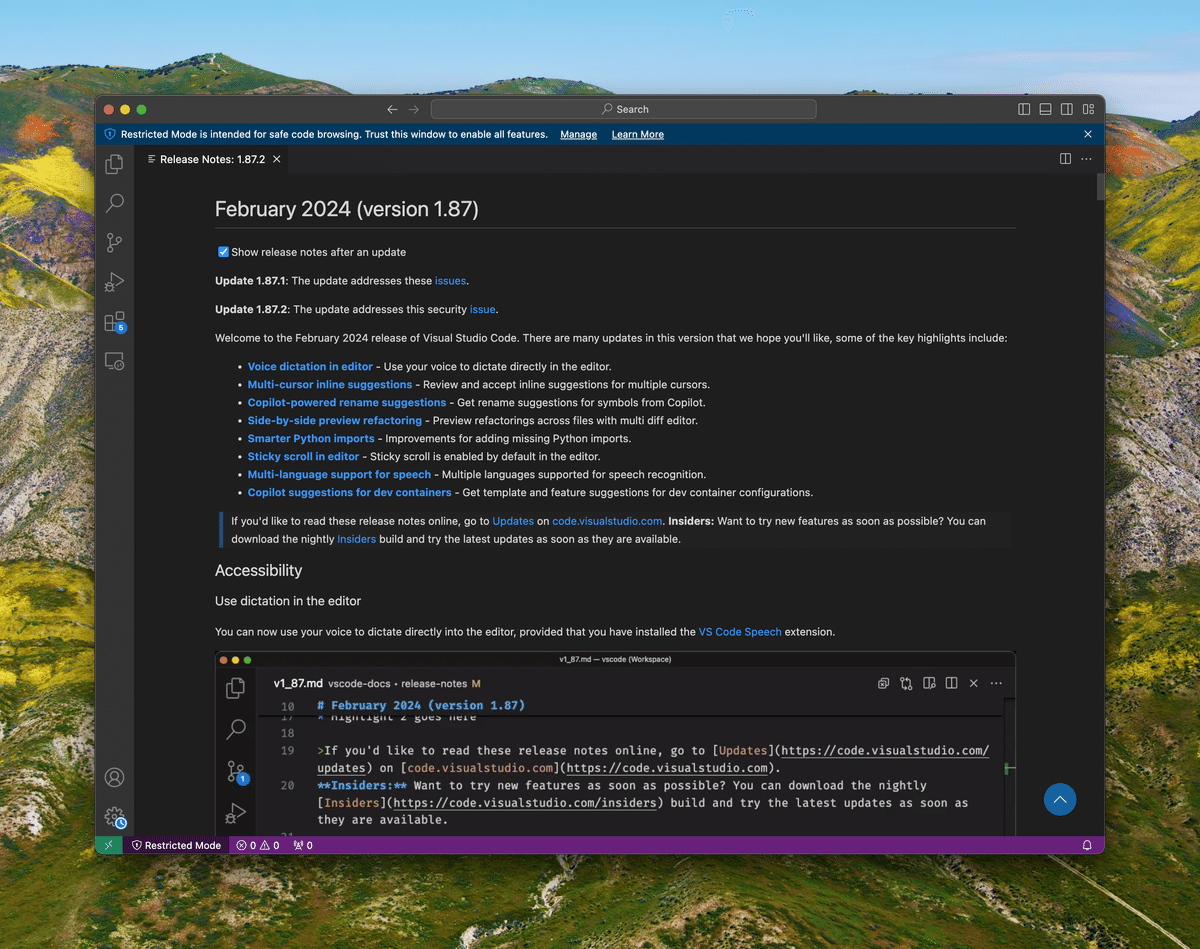Click the scroll-to-top round arrow button
Screen dimensions: 1200x949
1060,799
